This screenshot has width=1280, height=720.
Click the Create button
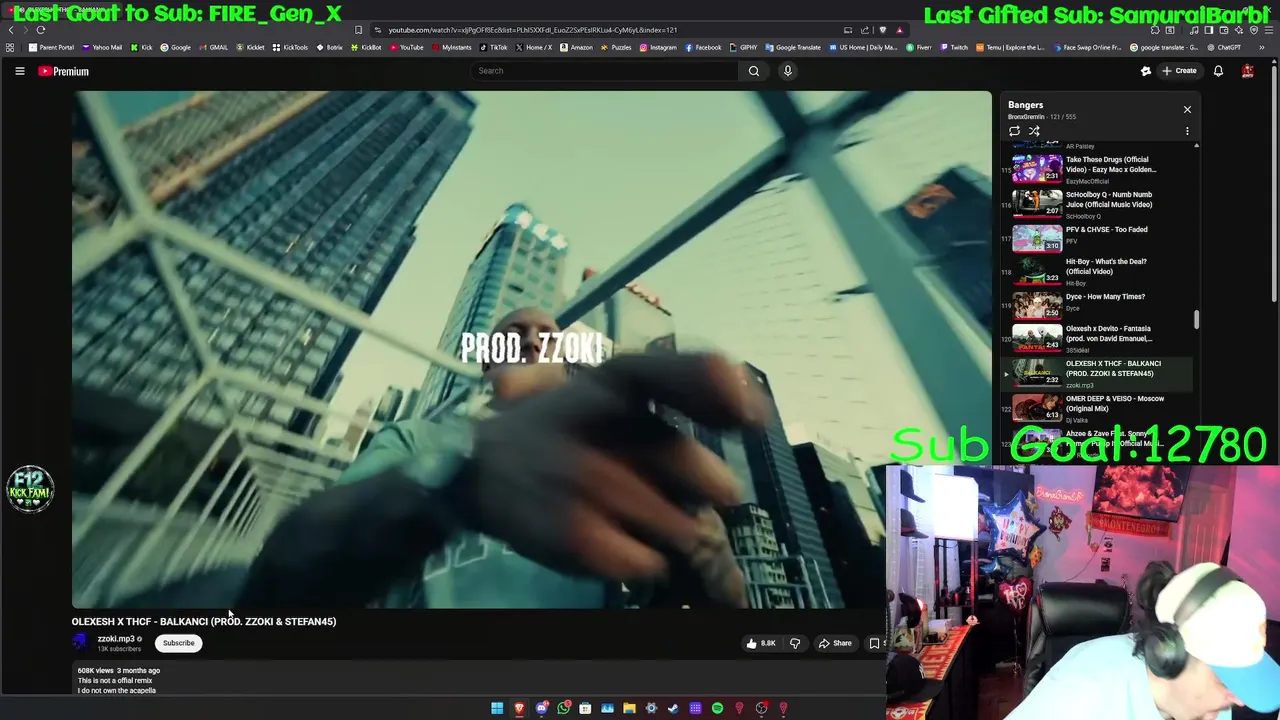pos(1180,71)
